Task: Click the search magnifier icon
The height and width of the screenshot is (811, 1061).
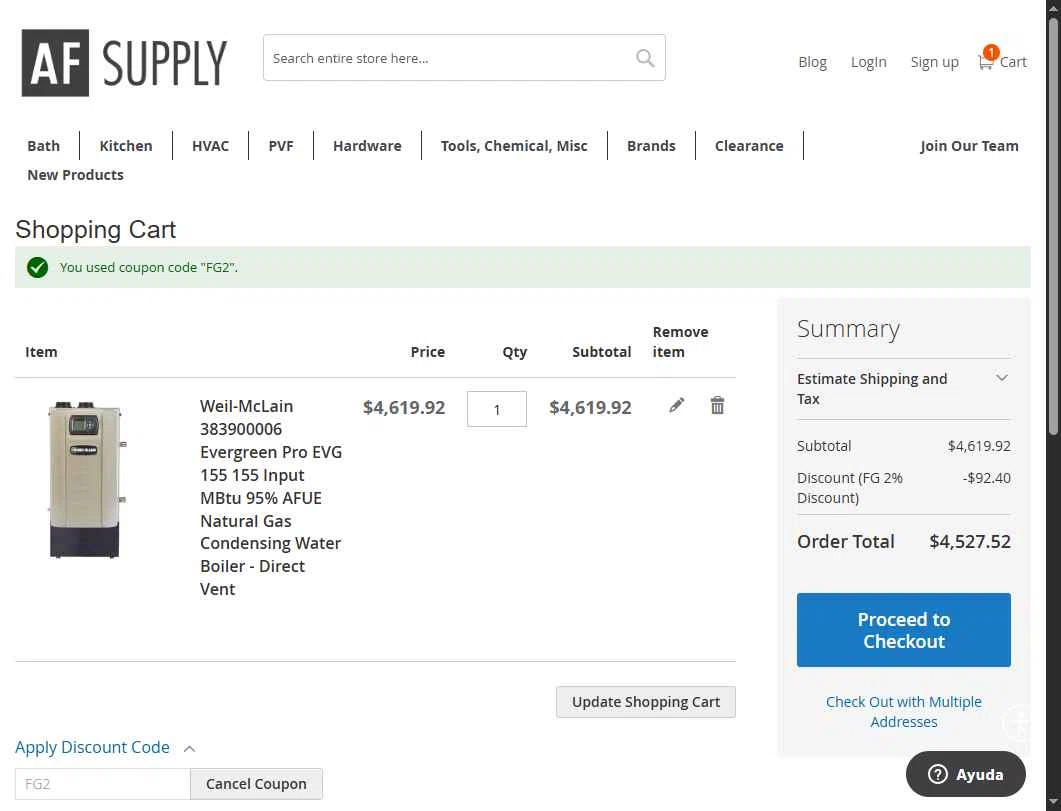Action: tap(645, 58)
